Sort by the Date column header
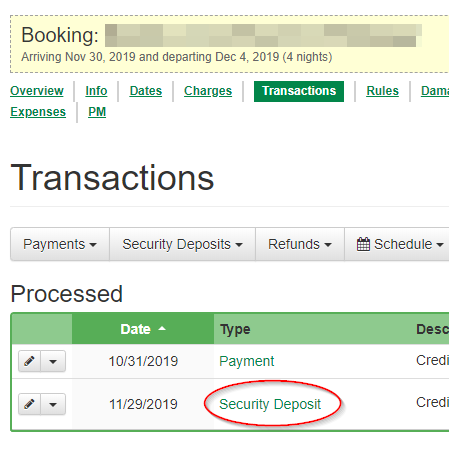449x455 pixels. click(x=143, y=329)
